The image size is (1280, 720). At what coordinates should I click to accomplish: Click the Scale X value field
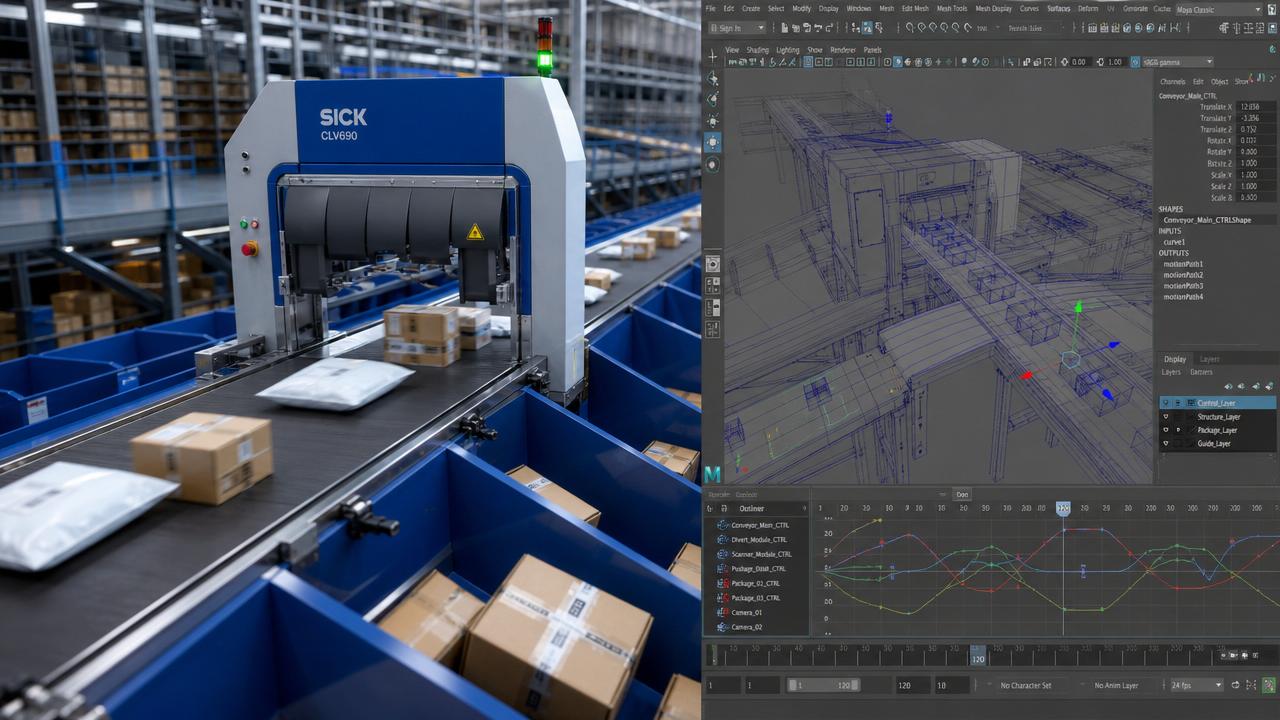[x=1256, y=174]
